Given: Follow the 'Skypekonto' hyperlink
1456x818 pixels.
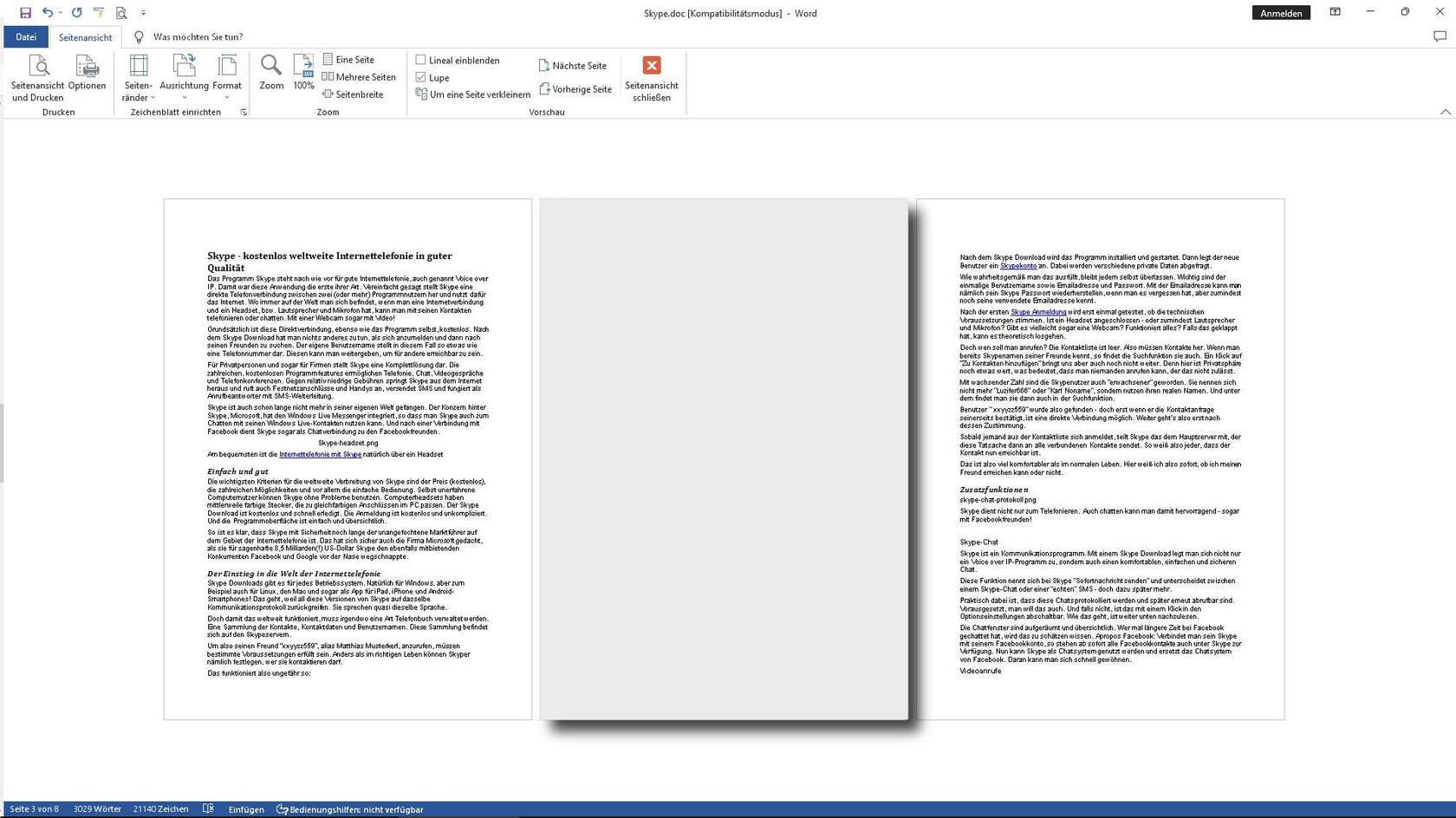Looking at the screenshot, I should pyautogui.click(x=1018, y=266).
